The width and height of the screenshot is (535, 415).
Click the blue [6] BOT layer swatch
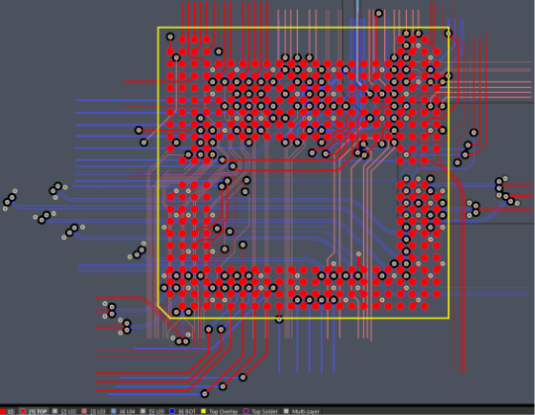[172, 411]
